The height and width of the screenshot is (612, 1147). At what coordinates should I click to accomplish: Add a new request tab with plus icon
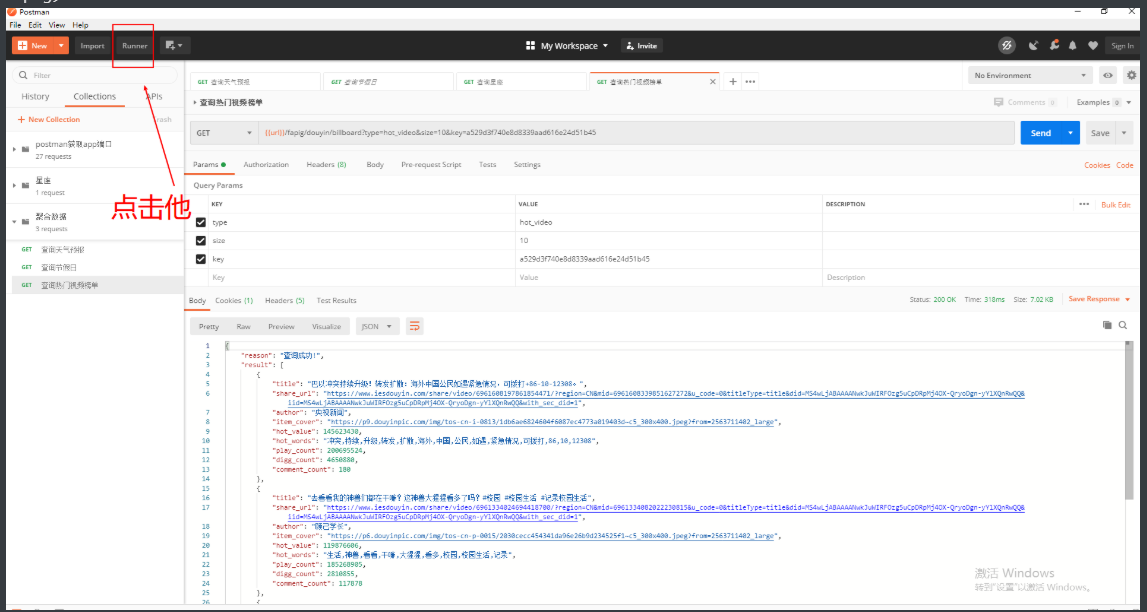point(733,82)
